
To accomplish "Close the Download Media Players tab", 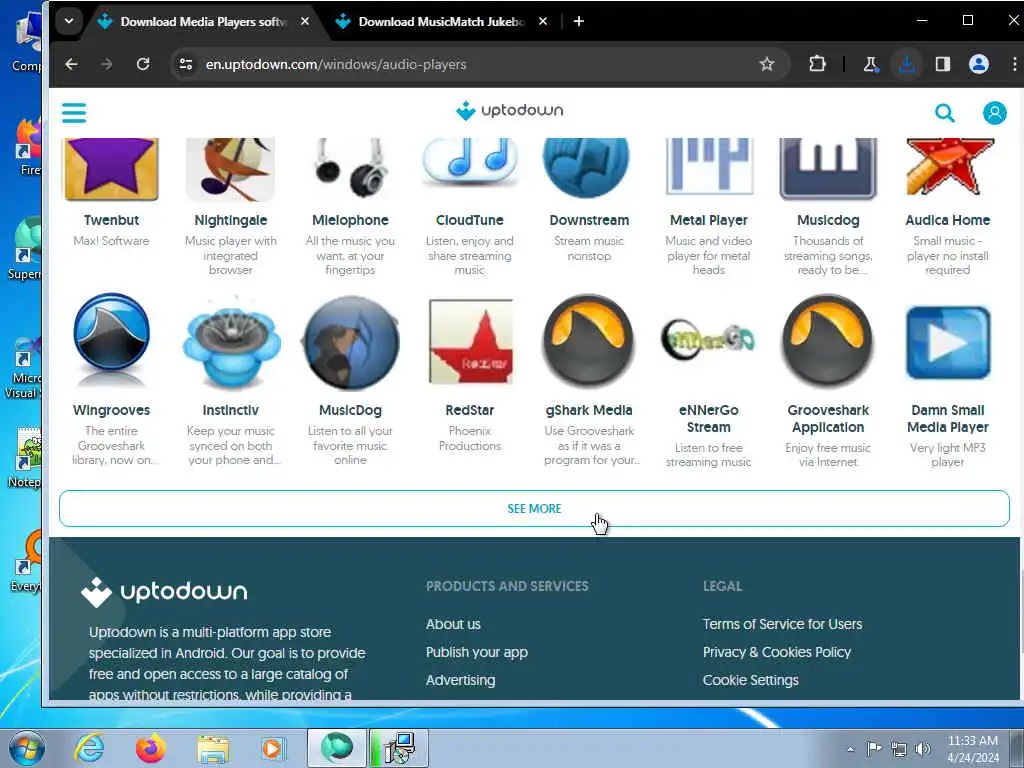I will tap(304, 21).
